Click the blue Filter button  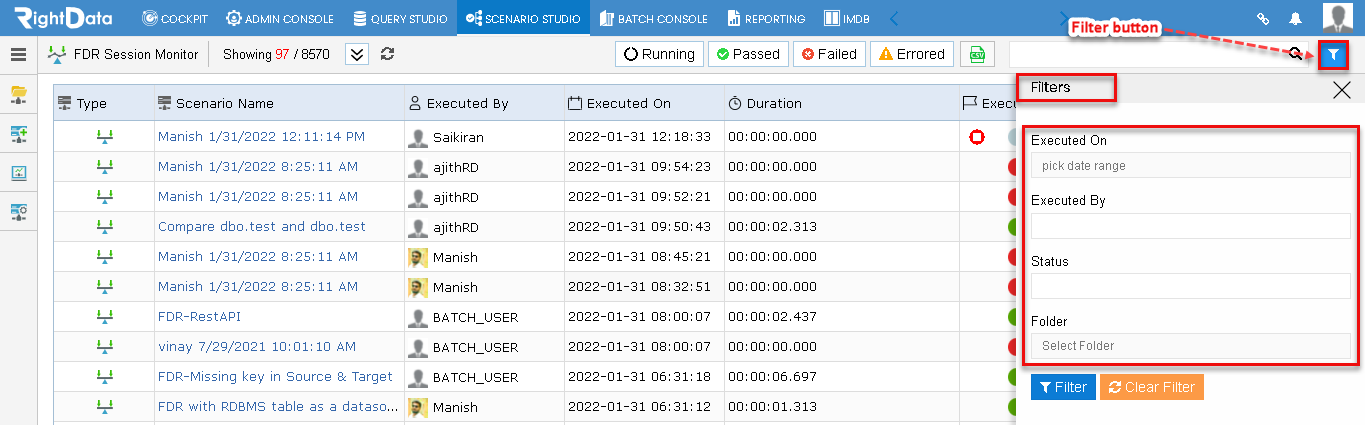tap(1063, 387)
